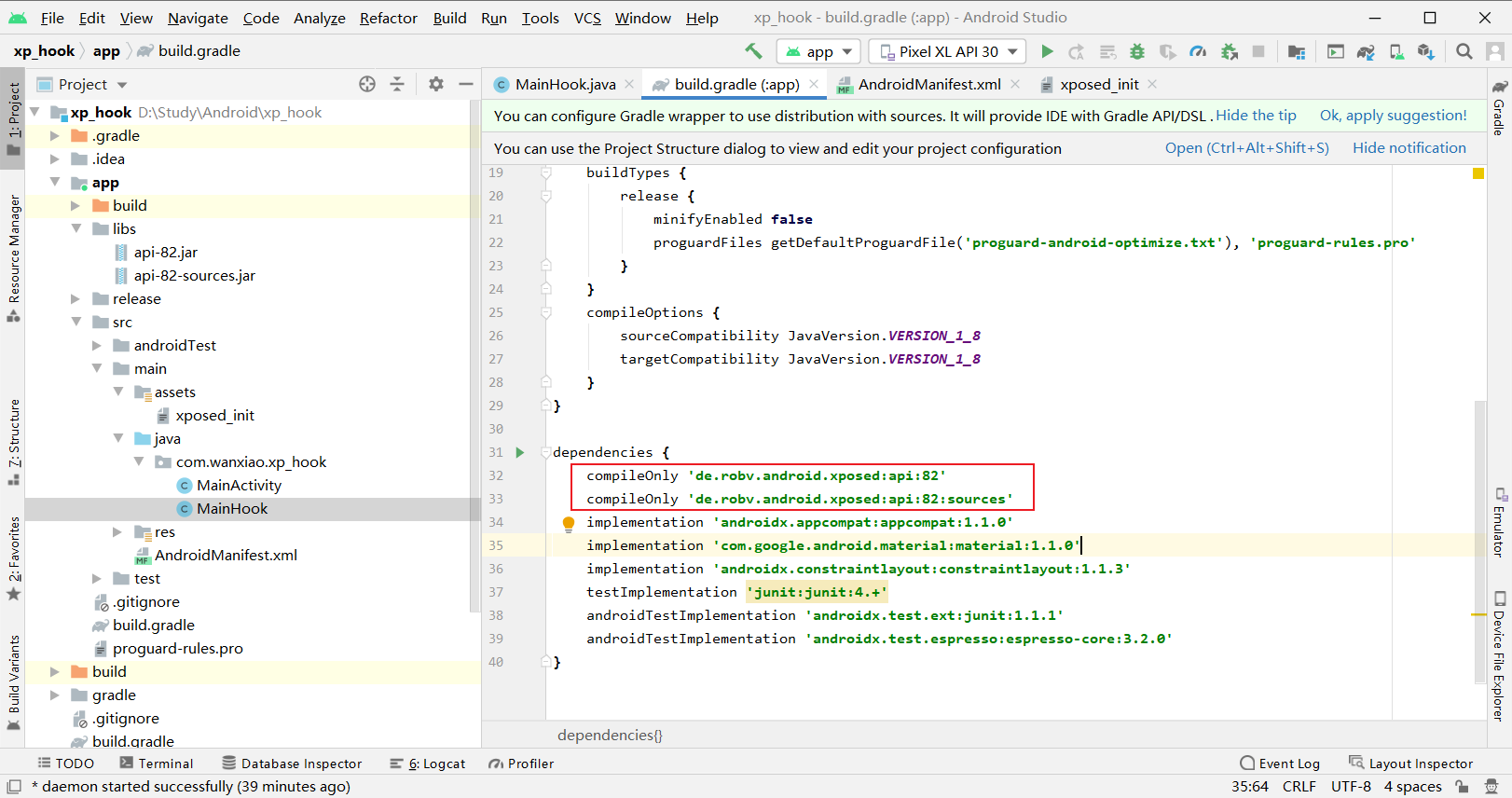Expand the res folder

point(117,531)
